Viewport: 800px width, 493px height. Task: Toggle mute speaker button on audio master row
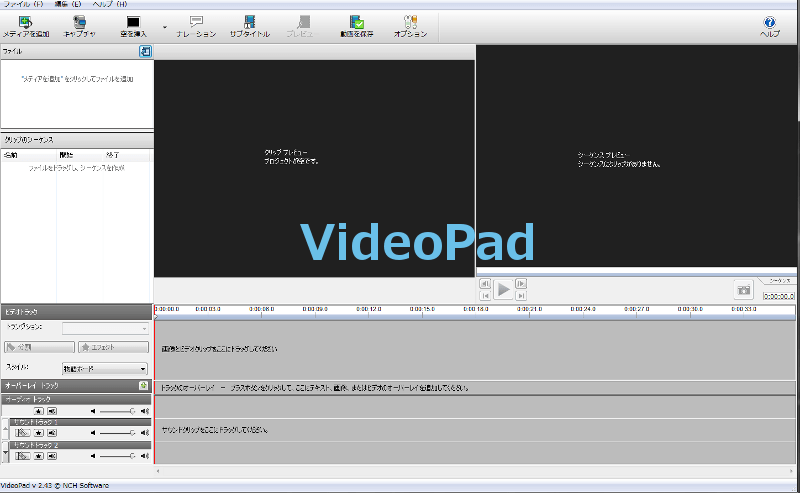pos(52,411)
